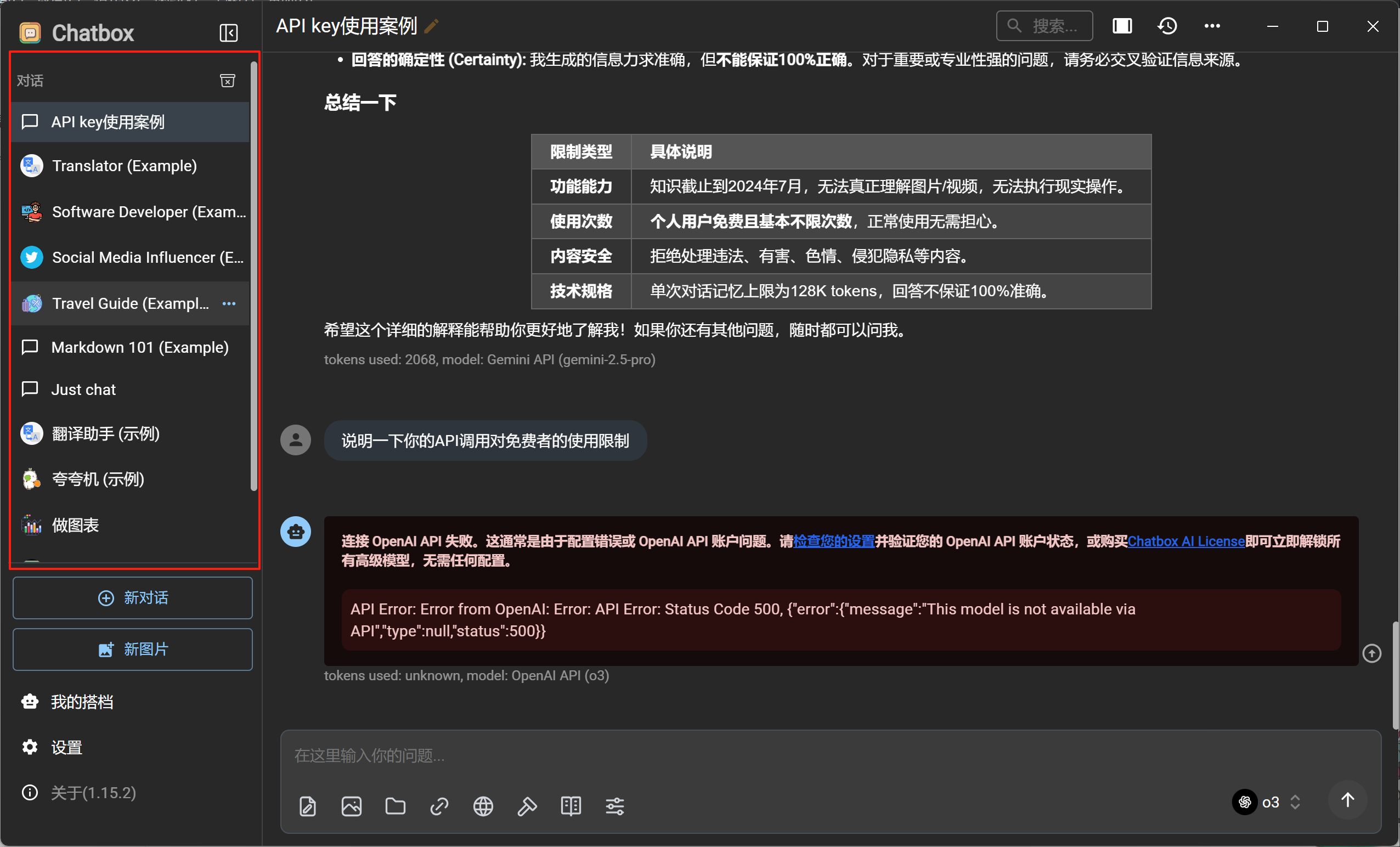Toggle the wide layout view icon

(1121, 26)
